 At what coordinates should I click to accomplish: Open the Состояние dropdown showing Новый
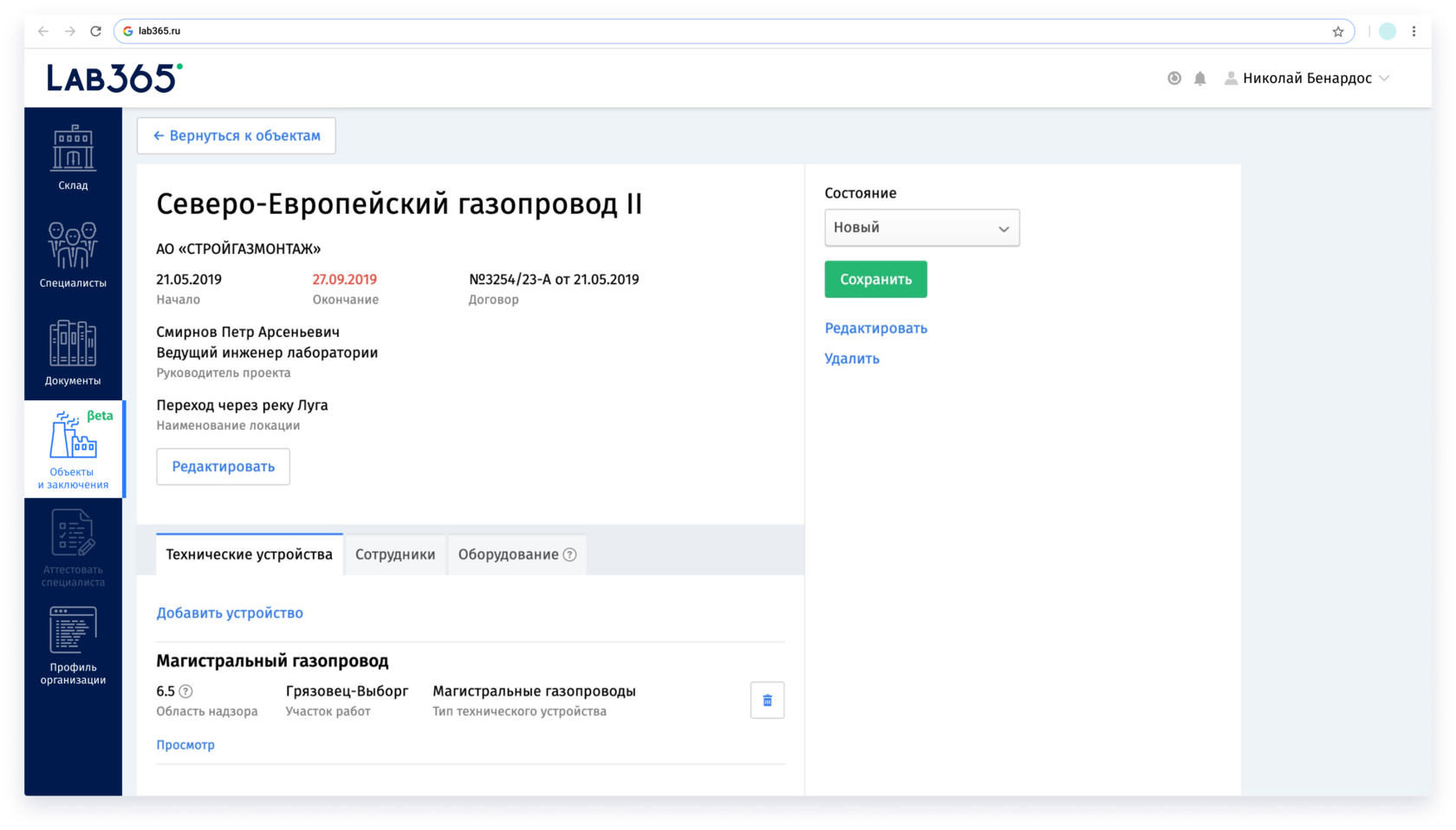tap(922, 228)
